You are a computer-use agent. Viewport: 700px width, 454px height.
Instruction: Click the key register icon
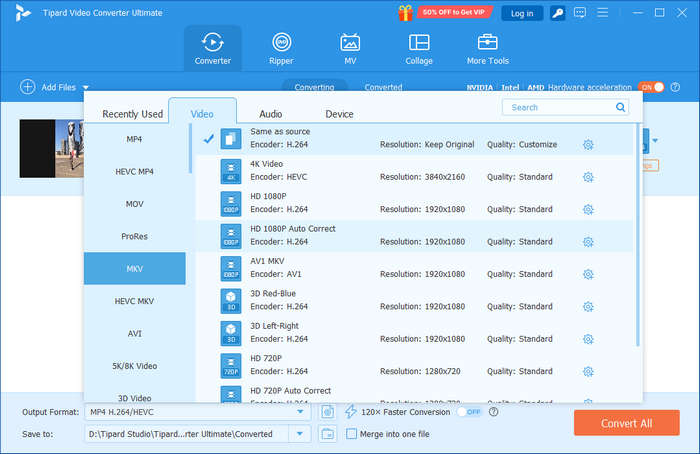[x=557, y=13]
